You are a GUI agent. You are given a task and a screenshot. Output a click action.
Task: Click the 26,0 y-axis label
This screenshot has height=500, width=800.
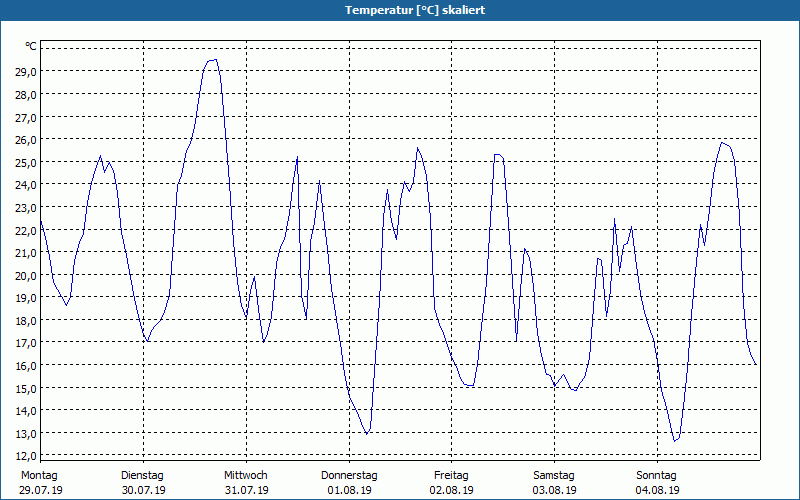pyautogui.click(x=26, y=140)
